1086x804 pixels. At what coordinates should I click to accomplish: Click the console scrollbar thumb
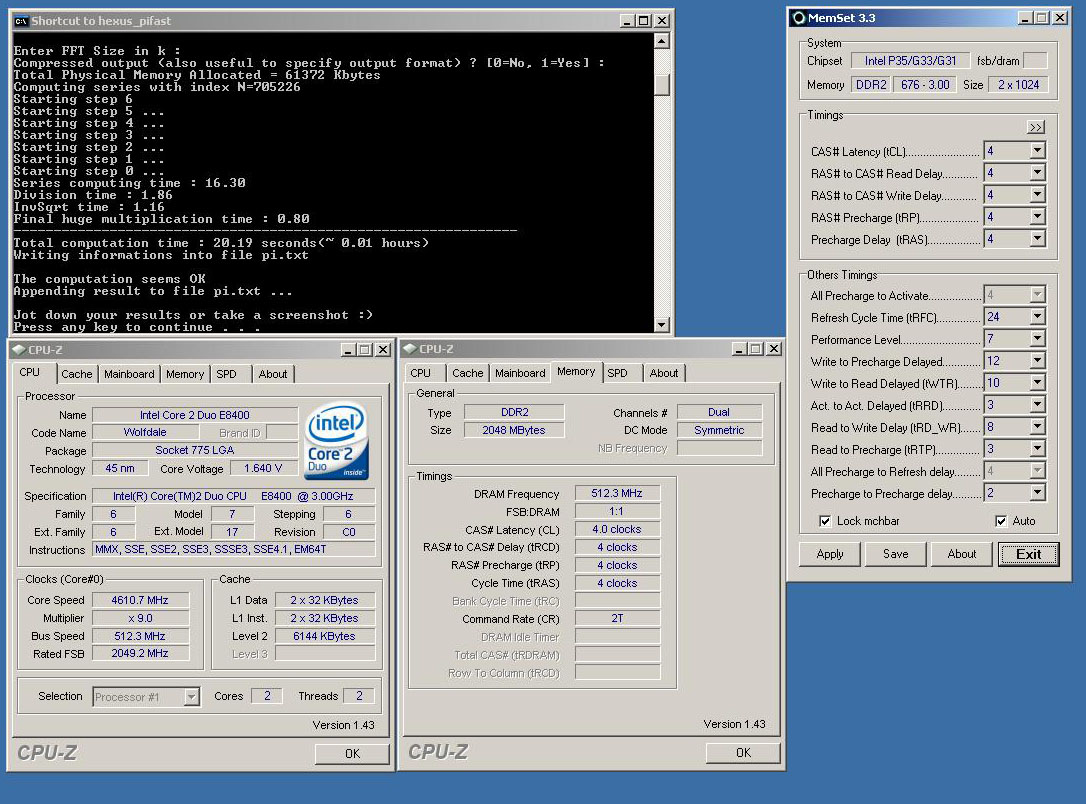point(661,84)
